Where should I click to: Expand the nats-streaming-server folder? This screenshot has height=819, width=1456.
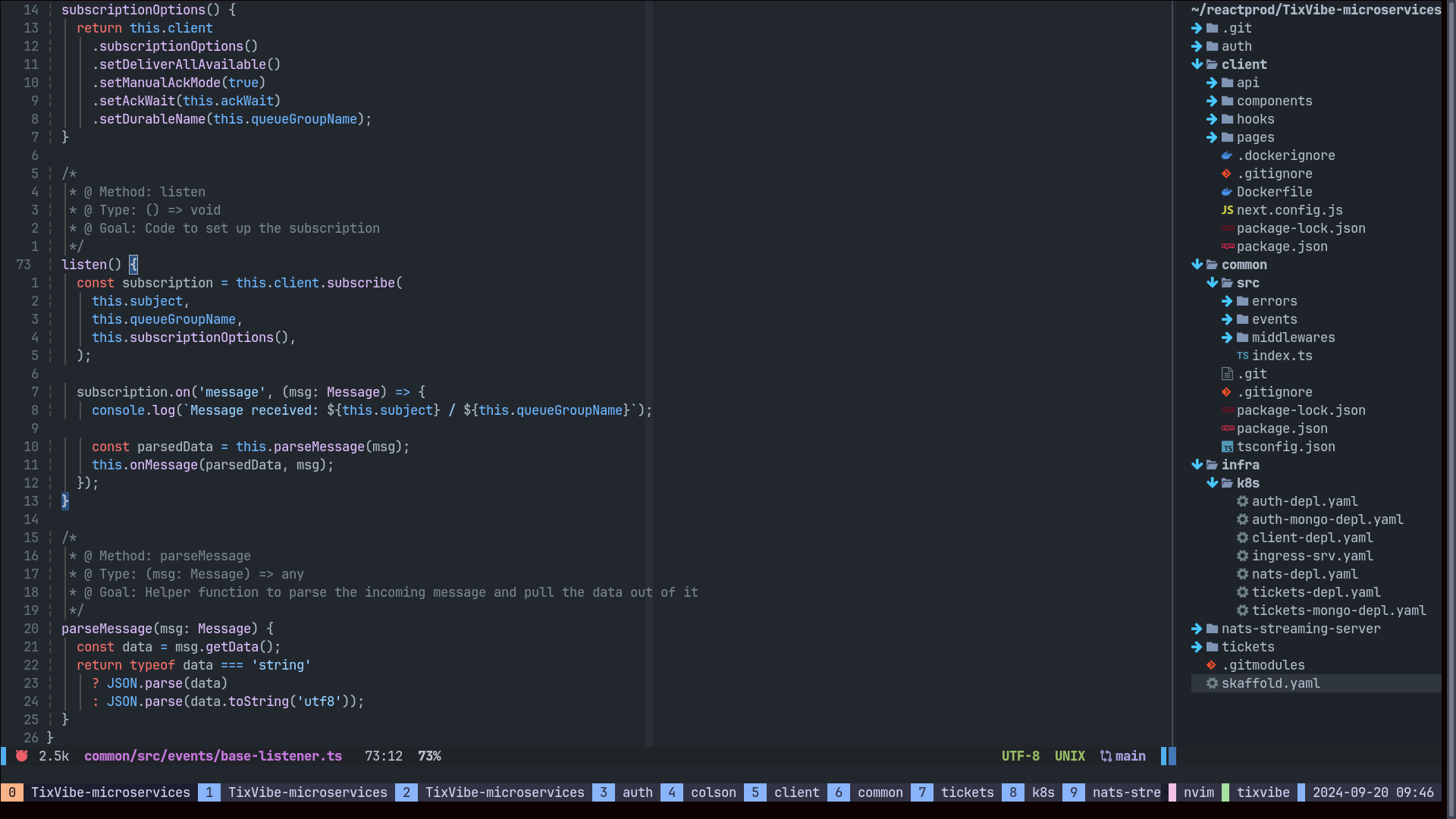[1197, 629]
